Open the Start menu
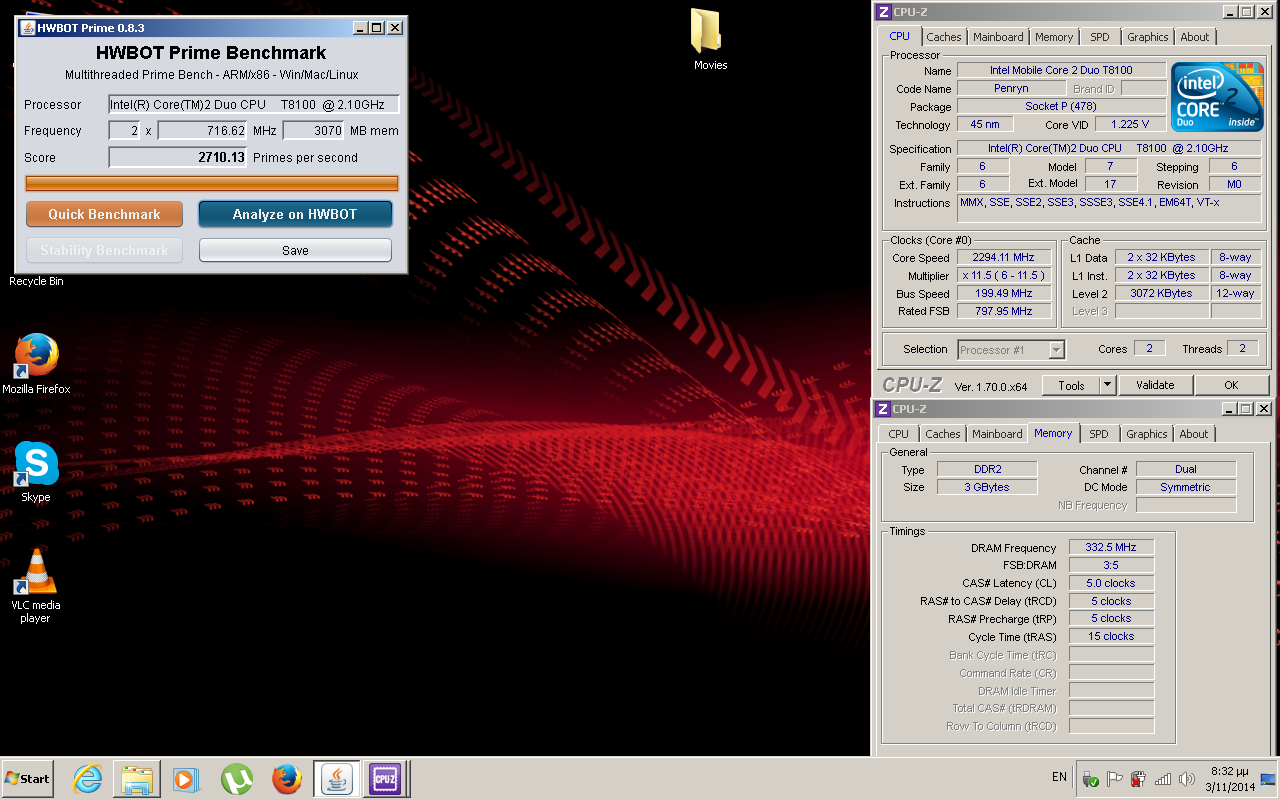 (27, 778)
